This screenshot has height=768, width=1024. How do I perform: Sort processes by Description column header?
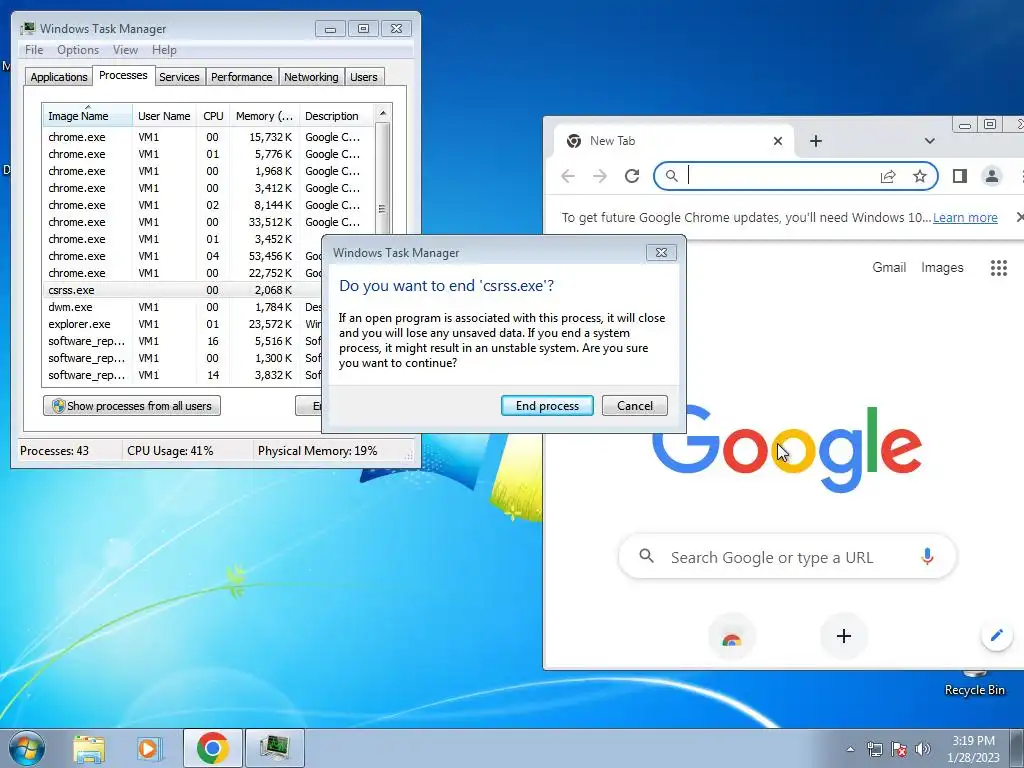[x=336, y=116]
